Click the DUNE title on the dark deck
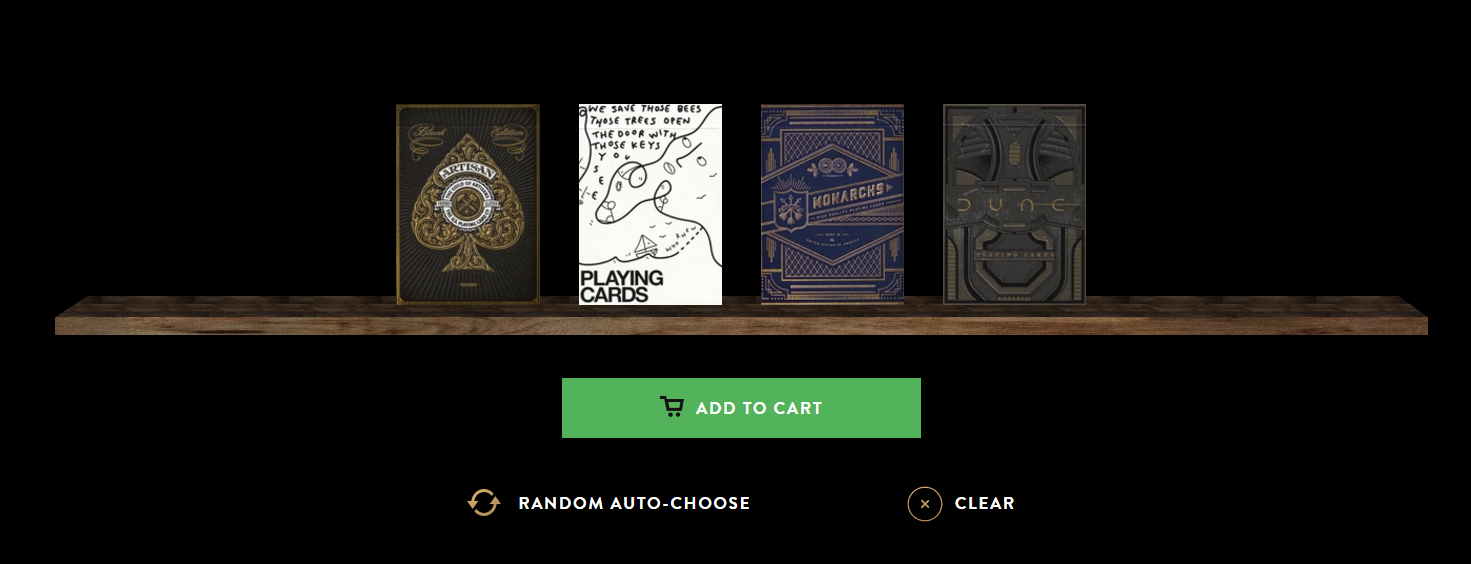 click(x=1014, y=206)
